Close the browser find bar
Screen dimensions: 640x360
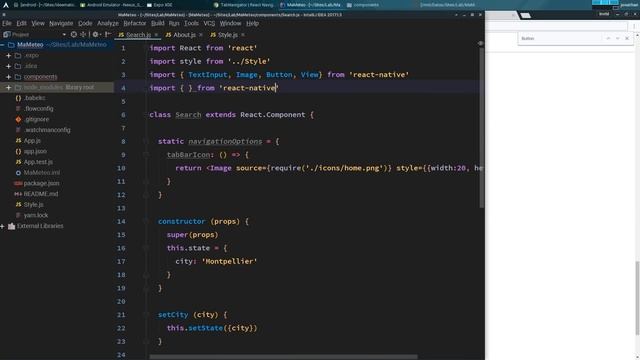627,38
